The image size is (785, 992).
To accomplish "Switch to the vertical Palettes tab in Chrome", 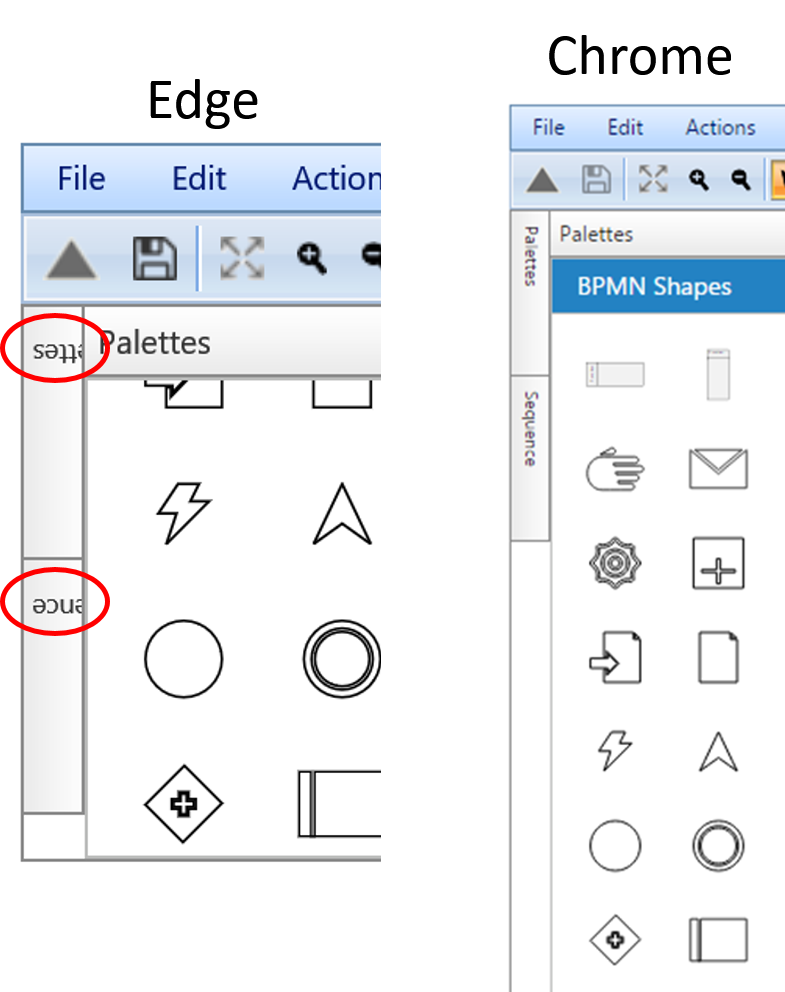I will pyautogui.click(x=530, y=294).
